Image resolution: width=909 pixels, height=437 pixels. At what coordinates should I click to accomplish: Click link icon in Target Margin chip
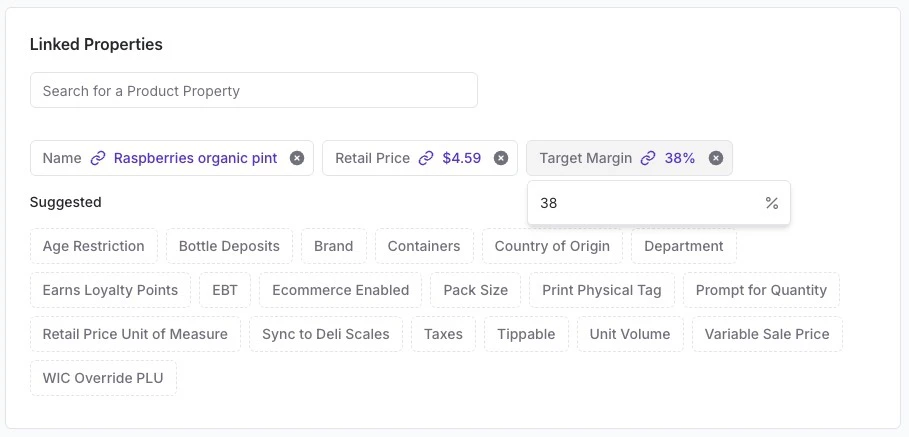[x=648, y=158]
